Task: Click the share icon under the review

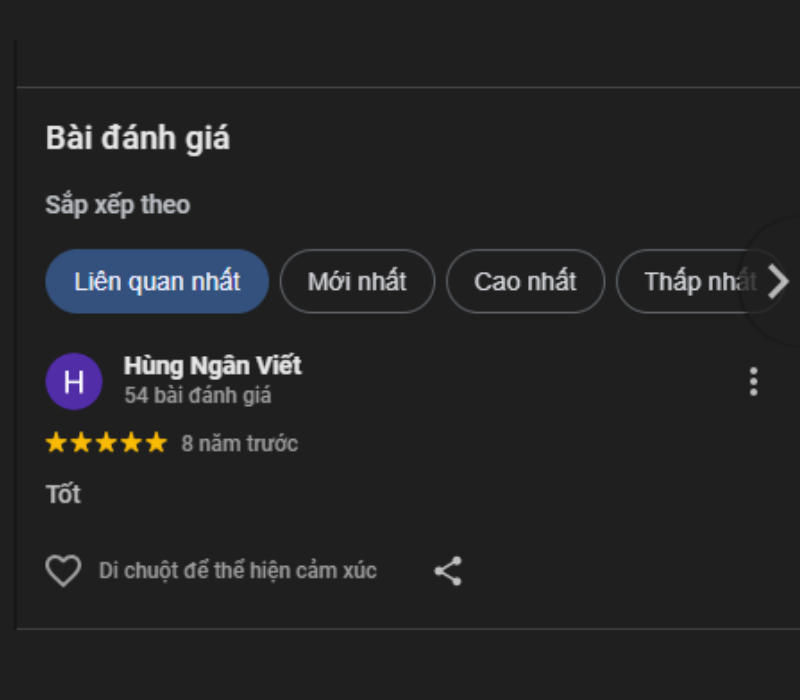Action: [x=448, y=571]
